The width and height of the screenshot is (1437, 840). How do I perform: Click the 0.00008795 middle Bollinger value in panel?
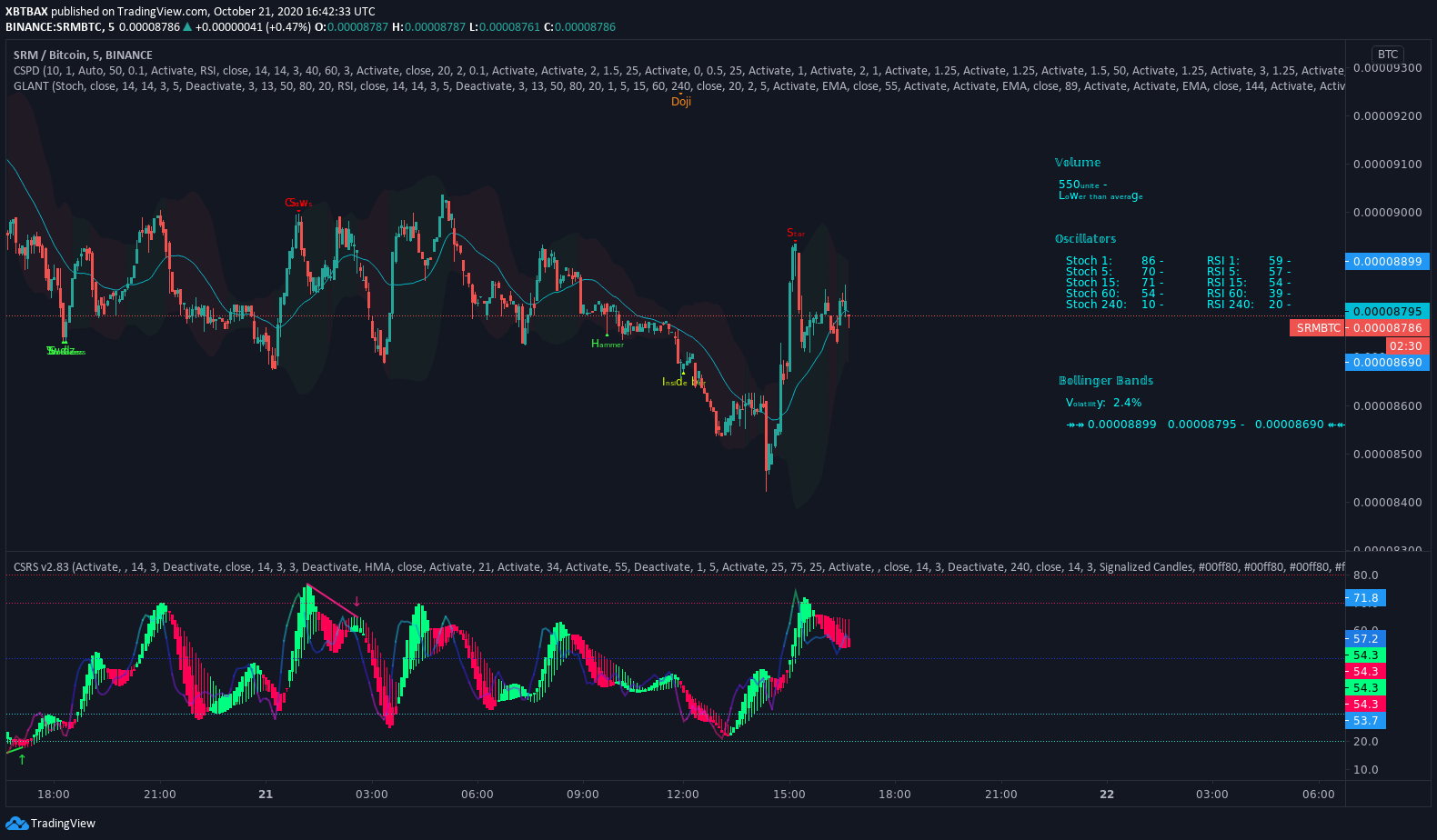[1202, 425]
